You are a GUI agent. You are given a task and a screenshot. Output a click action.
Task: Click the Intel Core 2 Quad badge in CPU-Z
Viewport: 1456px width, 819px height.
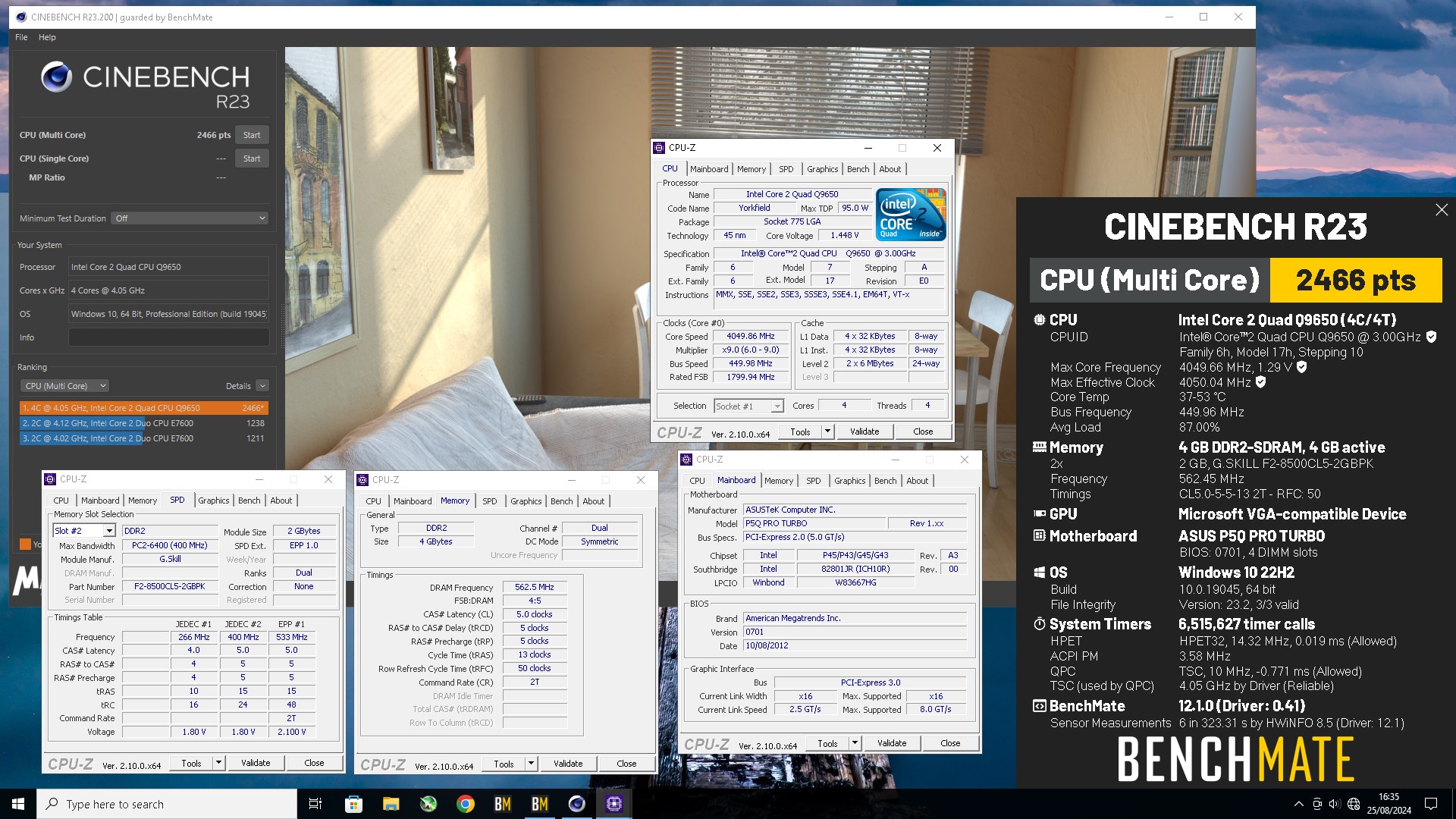pos(912,215)
